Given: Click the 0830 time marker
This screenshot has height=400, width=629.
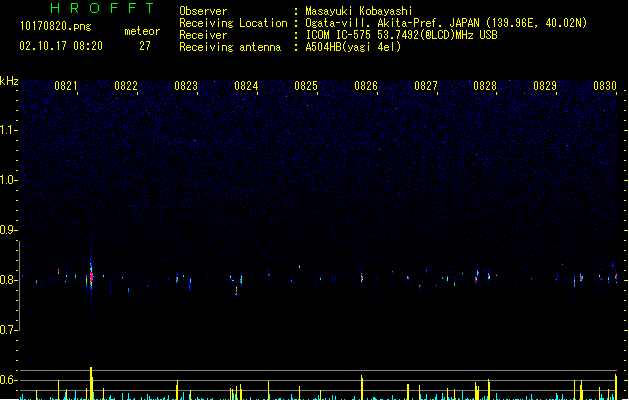Looking at the screenshot, I should point(605,86).
